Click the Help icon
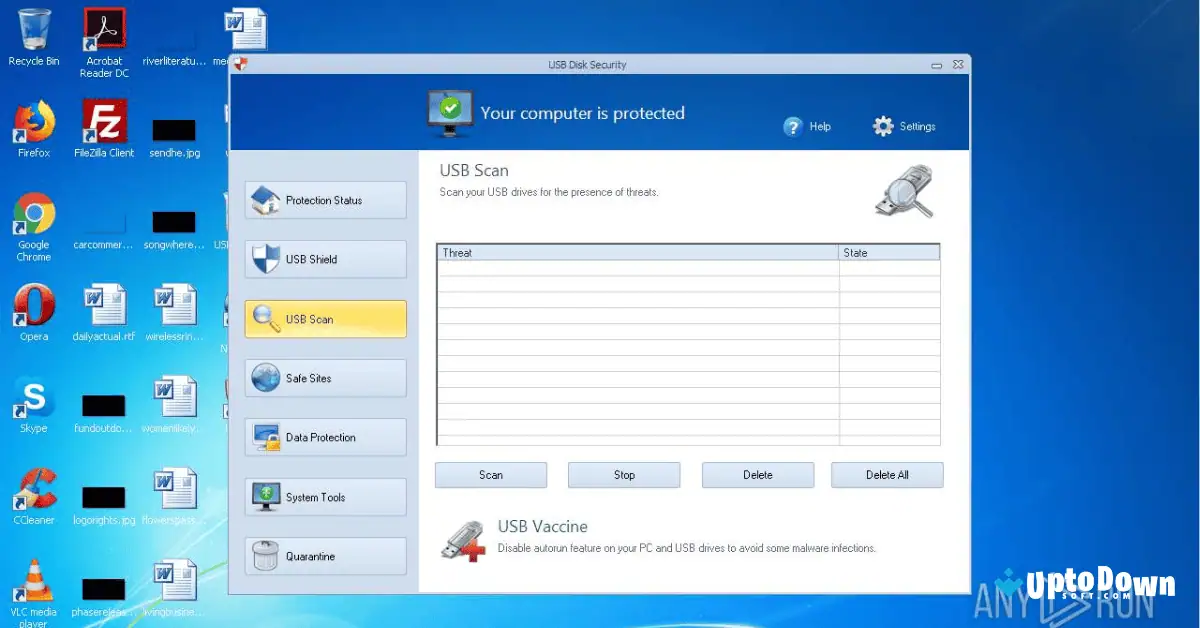Viewport: 1200px width, 628px height. pyautogui.click(x=794, y=126)
